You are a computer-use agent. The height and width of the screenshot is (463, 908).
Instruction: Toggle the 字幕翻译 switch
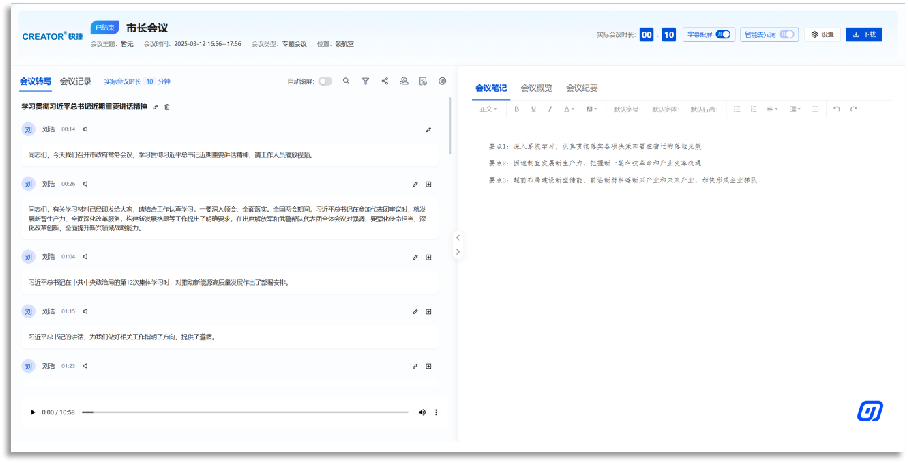pyautogui.click(x=723, y=34)
